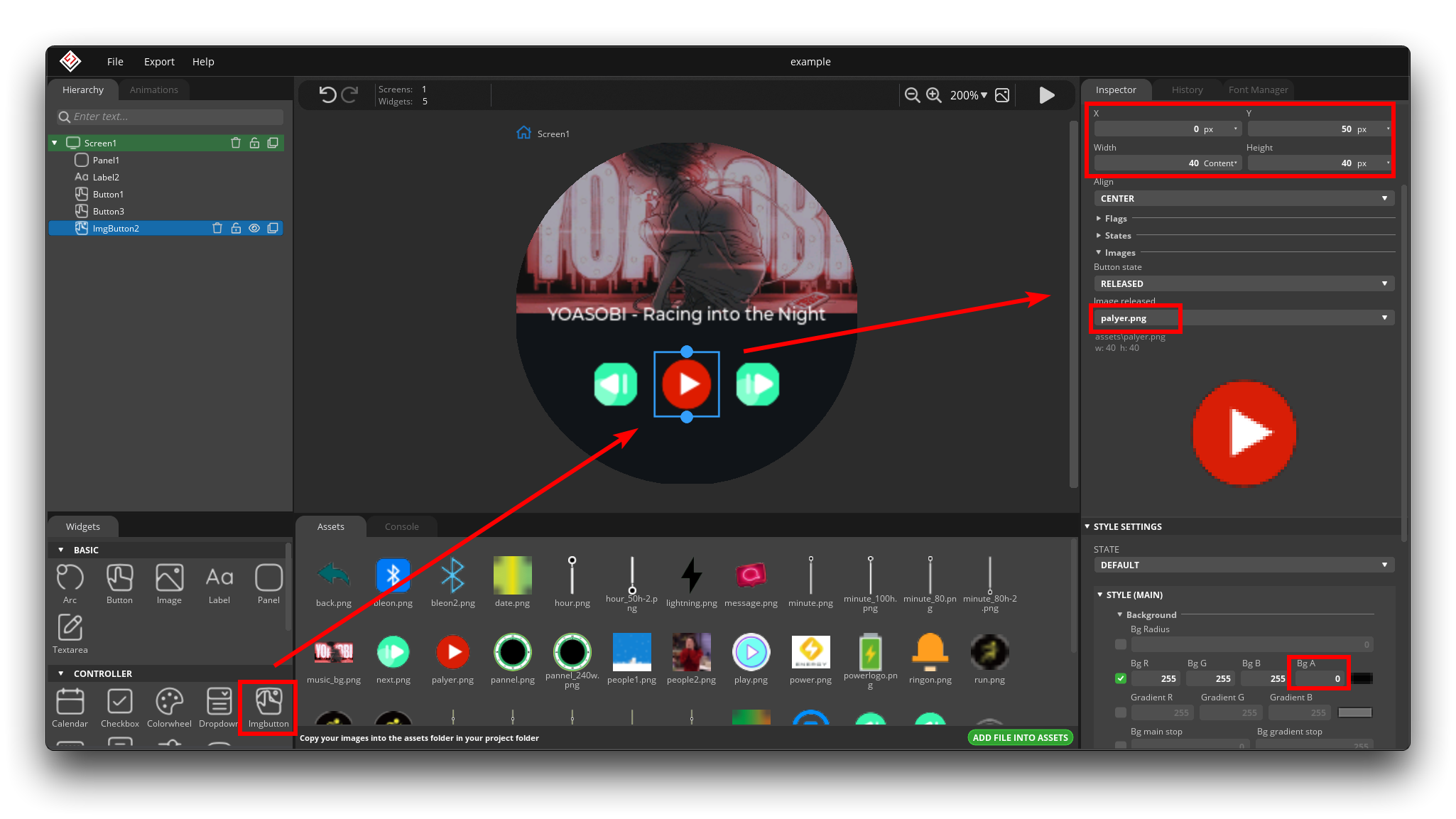The width and height of the screenshot is (1456, 819).
Task: Collapse the Screen1 tree node
Action: pyautogui.click(x=55, y=143)
